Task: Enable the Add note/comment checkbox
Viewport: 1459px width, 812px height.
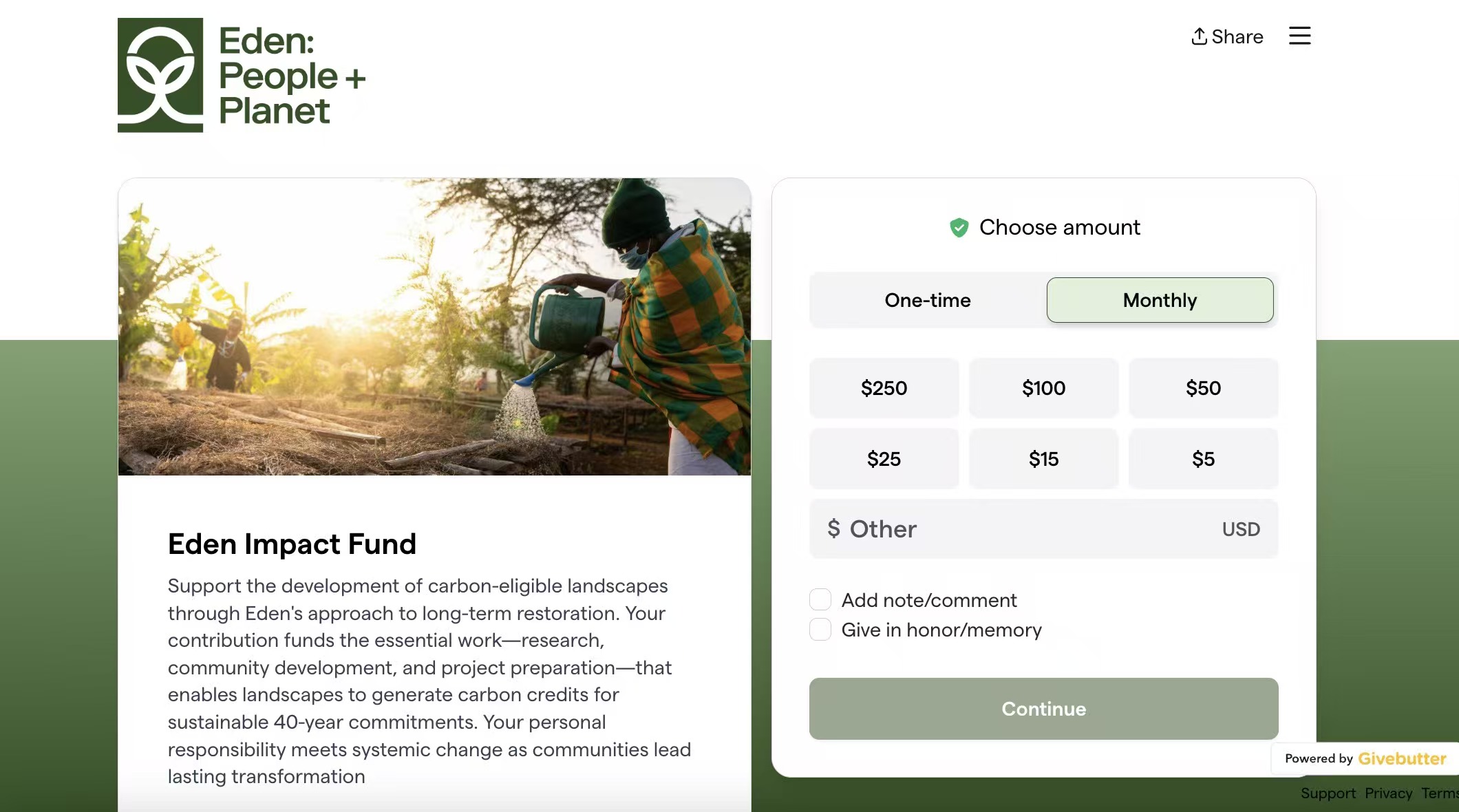Action: tap(820, 600)
